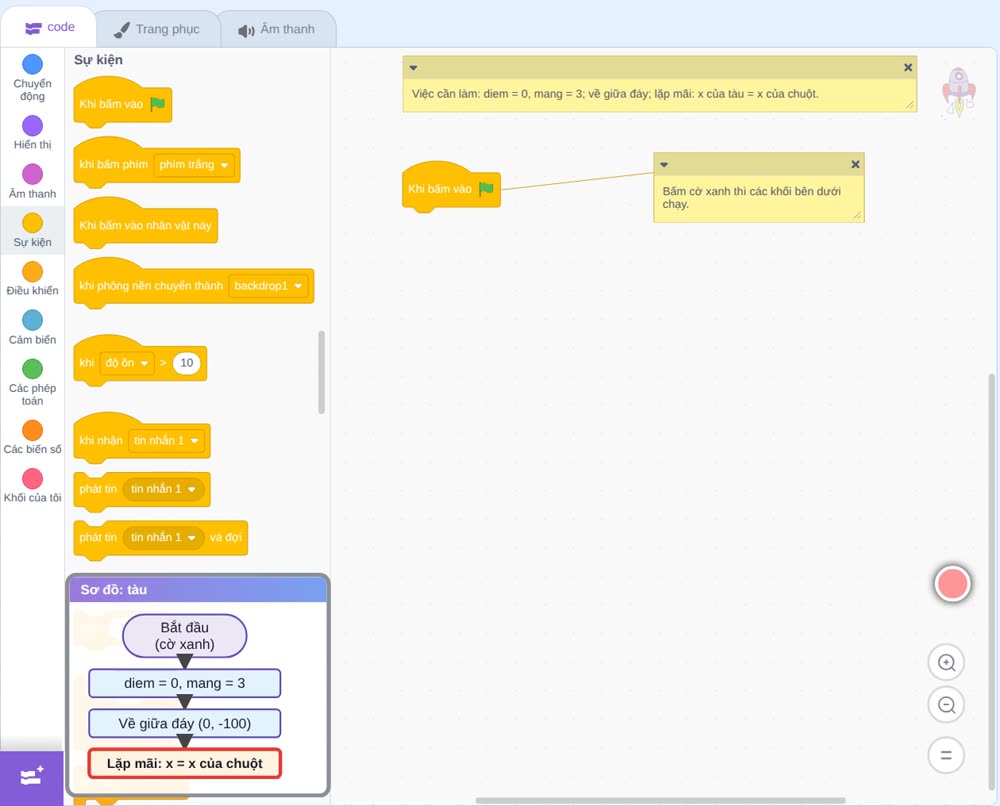This screenshot has height=806, width=1000.
Task: Click the block palette vertical scrollbar
Action: 321,372
